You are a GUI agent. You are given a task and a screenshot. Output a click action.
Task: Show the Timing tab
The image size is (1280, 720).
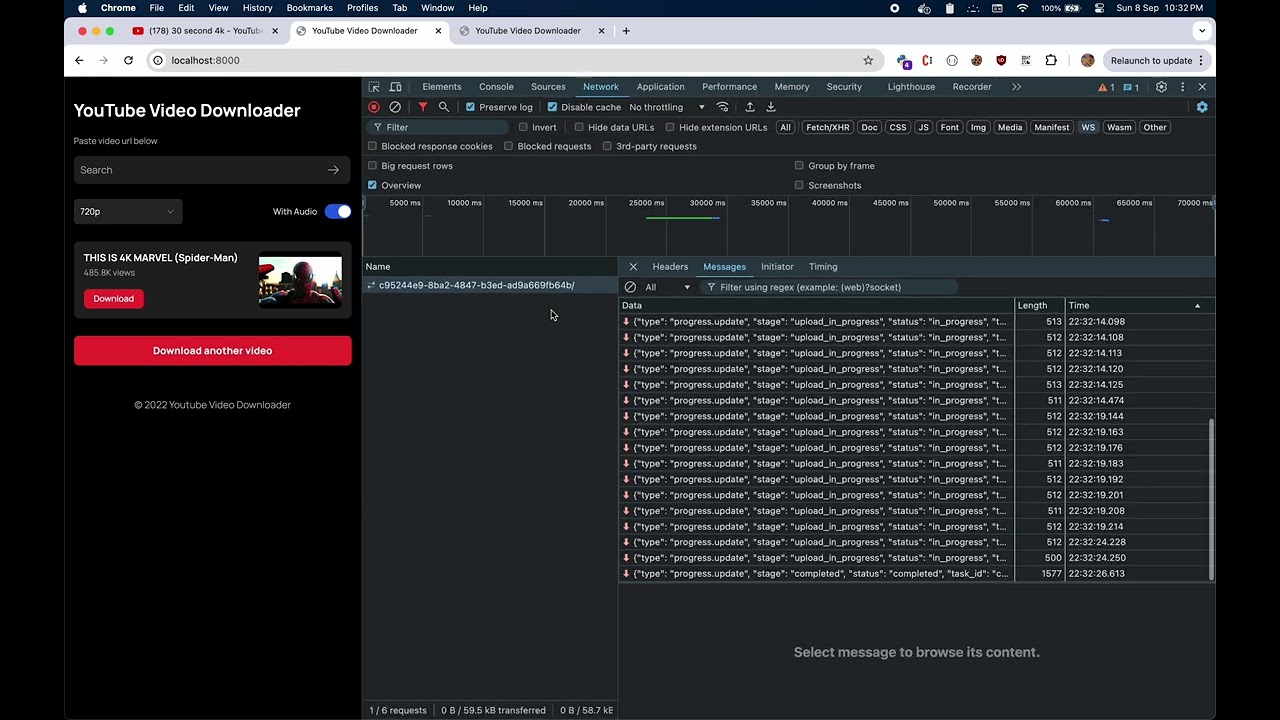tap(823, 267)
